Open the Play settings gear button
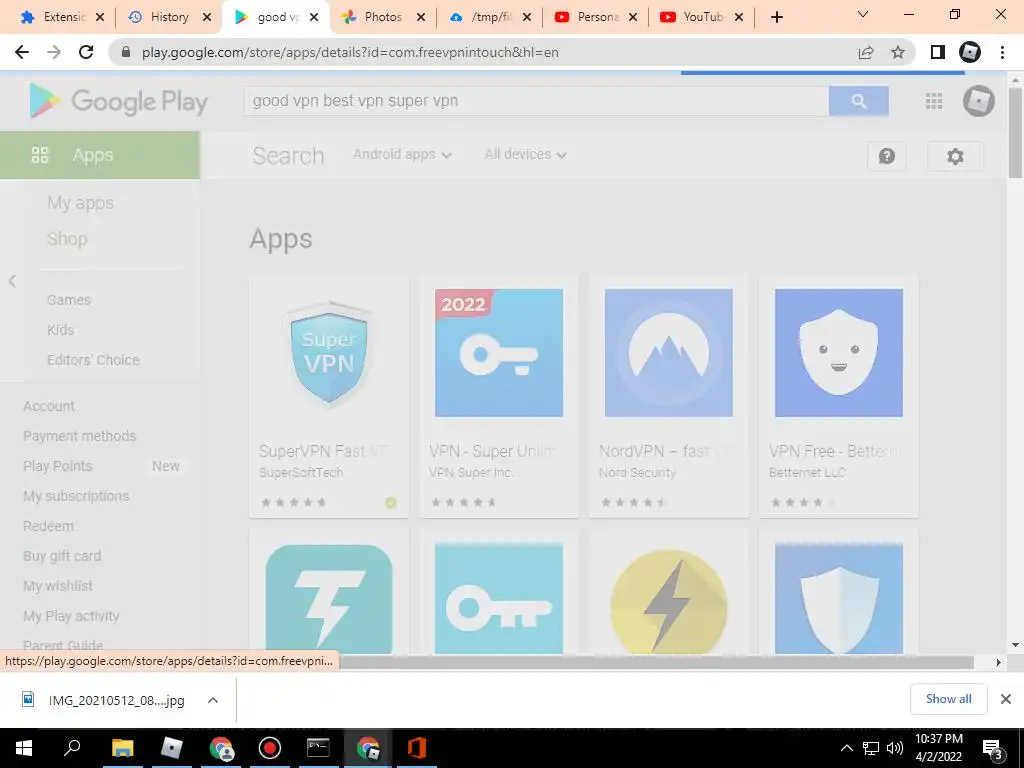1024x768 pixels. coord(955,156)
